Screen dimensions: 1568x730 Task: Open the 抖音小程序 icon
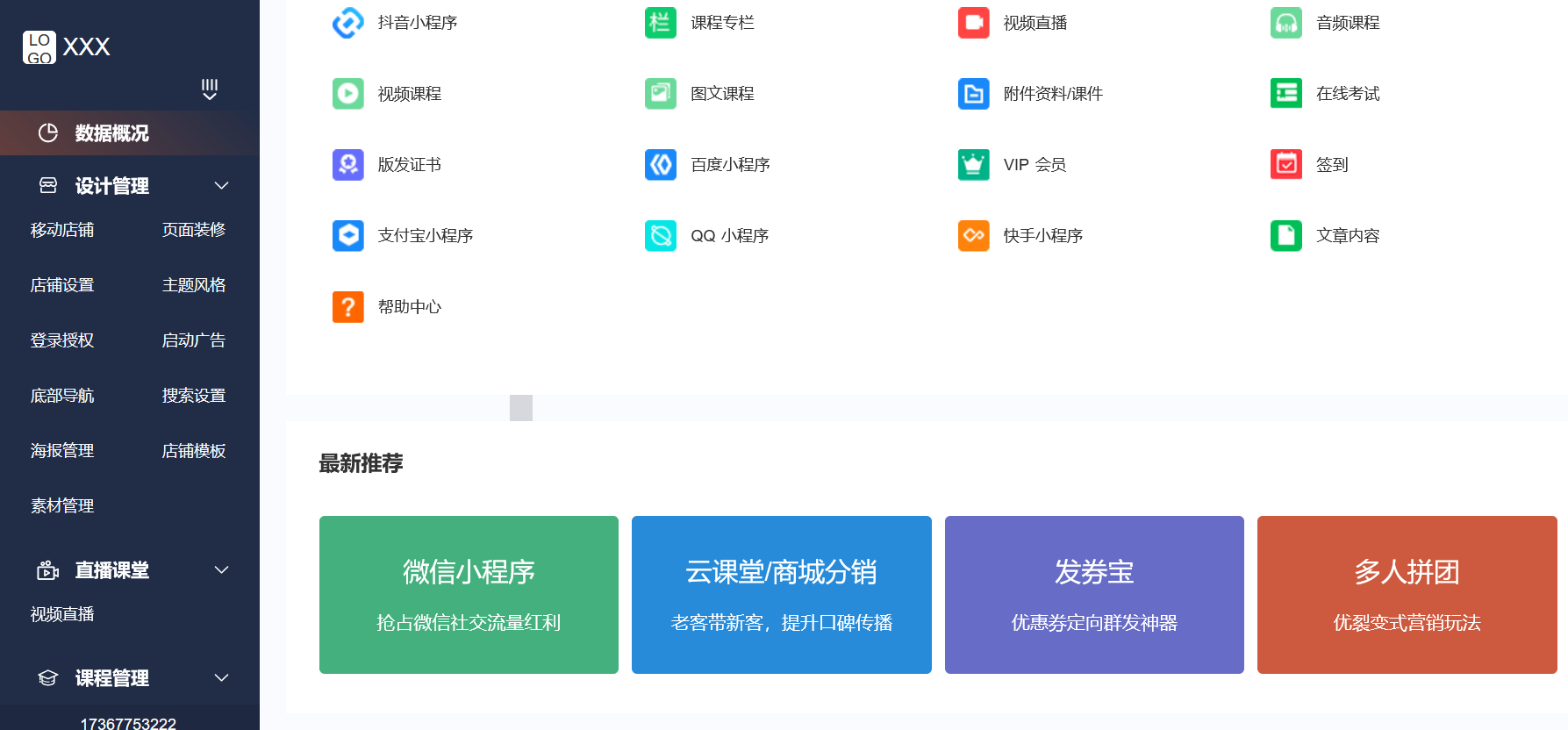pos(347,23)
